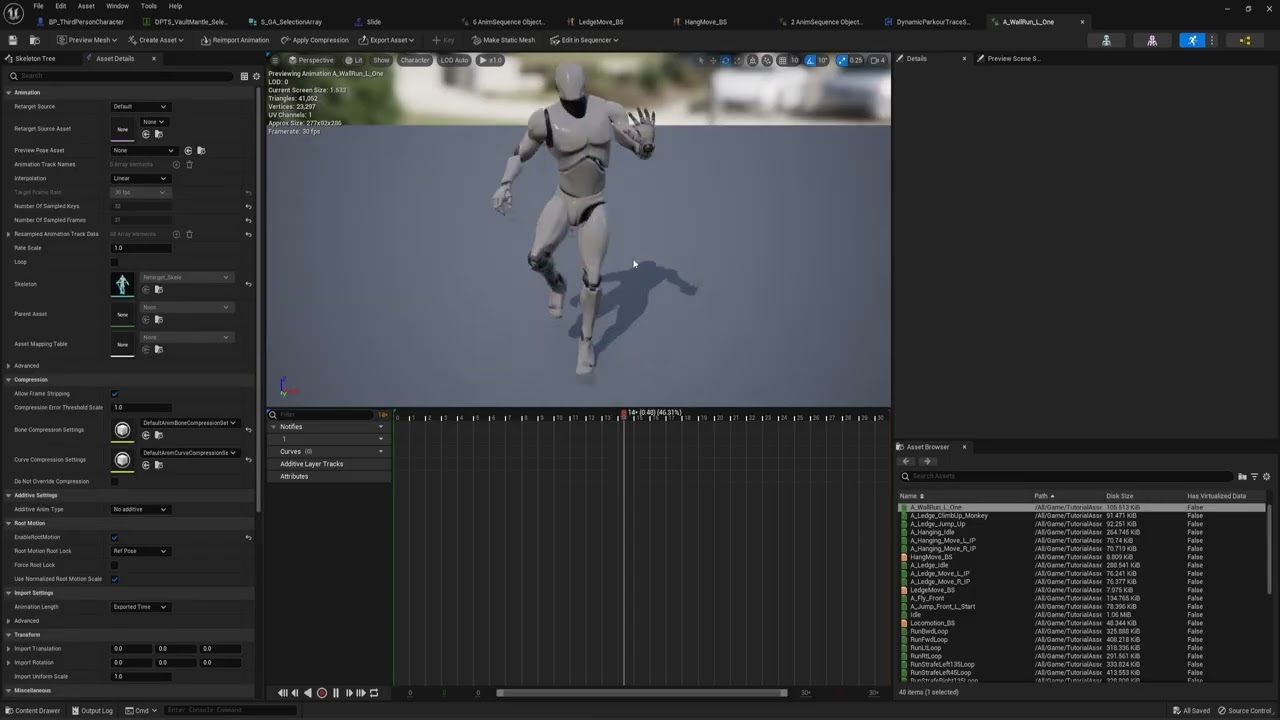Open the Export Asset toolbar dropdown
The height and width of the screenshot is (720, 1280).
tap(387, 40)
